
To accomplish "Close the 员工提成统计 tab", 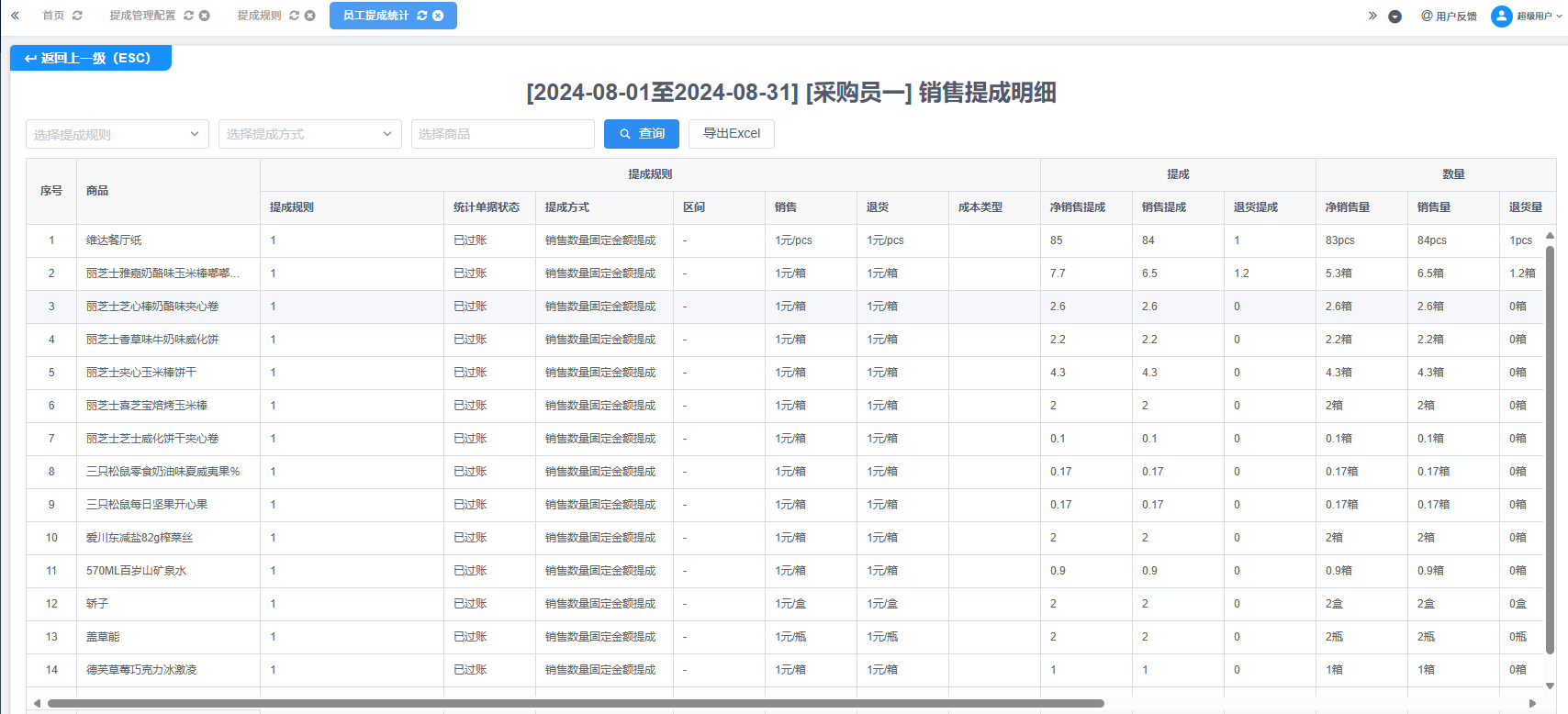I will 438,16.
